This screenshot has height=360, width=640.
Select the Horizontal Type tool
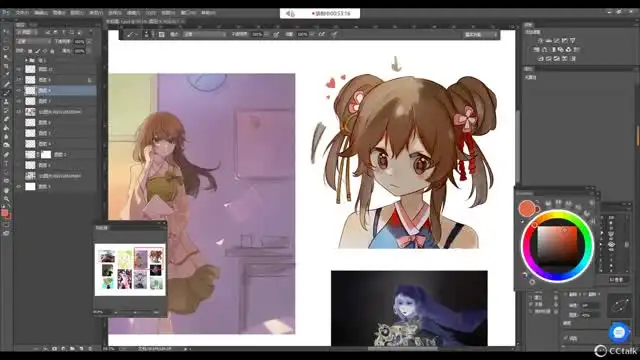tap(6, 164)
